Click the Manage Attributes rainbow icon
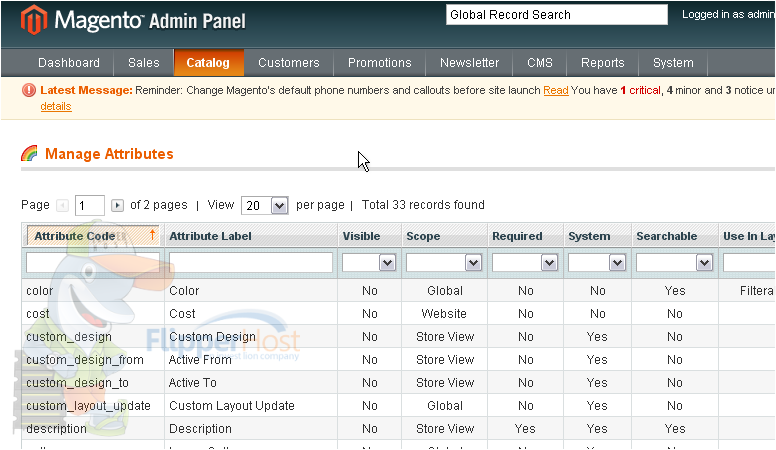 click(x=29, y=153)
